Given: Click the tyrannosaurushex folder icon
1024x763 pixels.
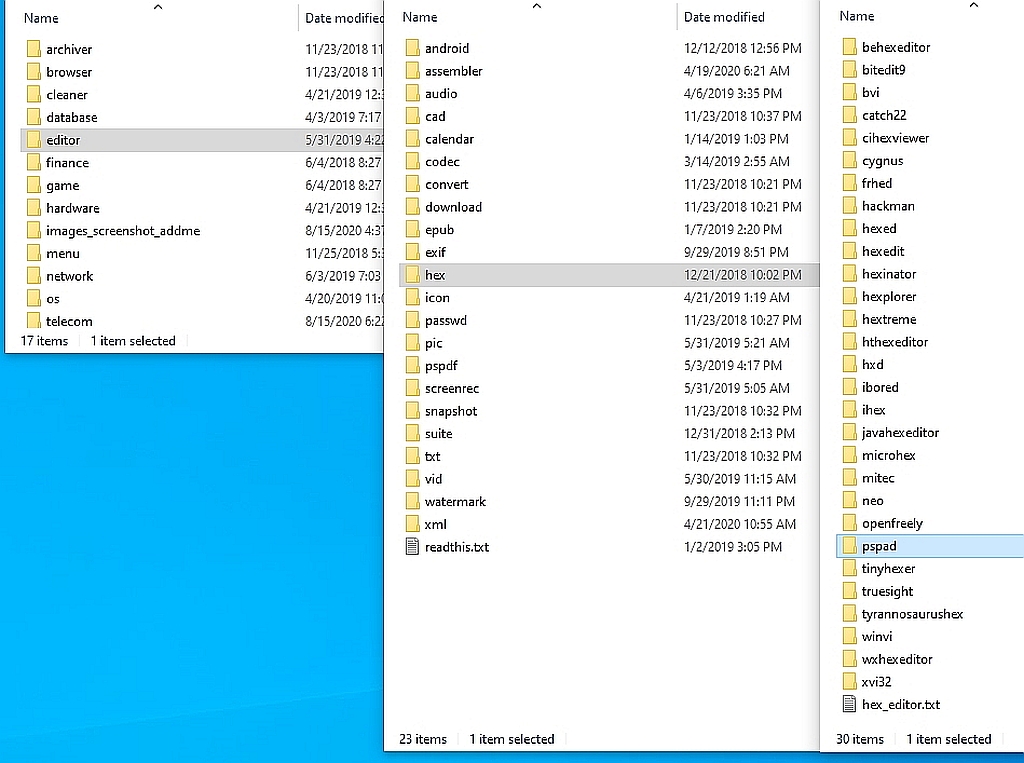Looking at the screenshot, I should (x=849, y=614).
